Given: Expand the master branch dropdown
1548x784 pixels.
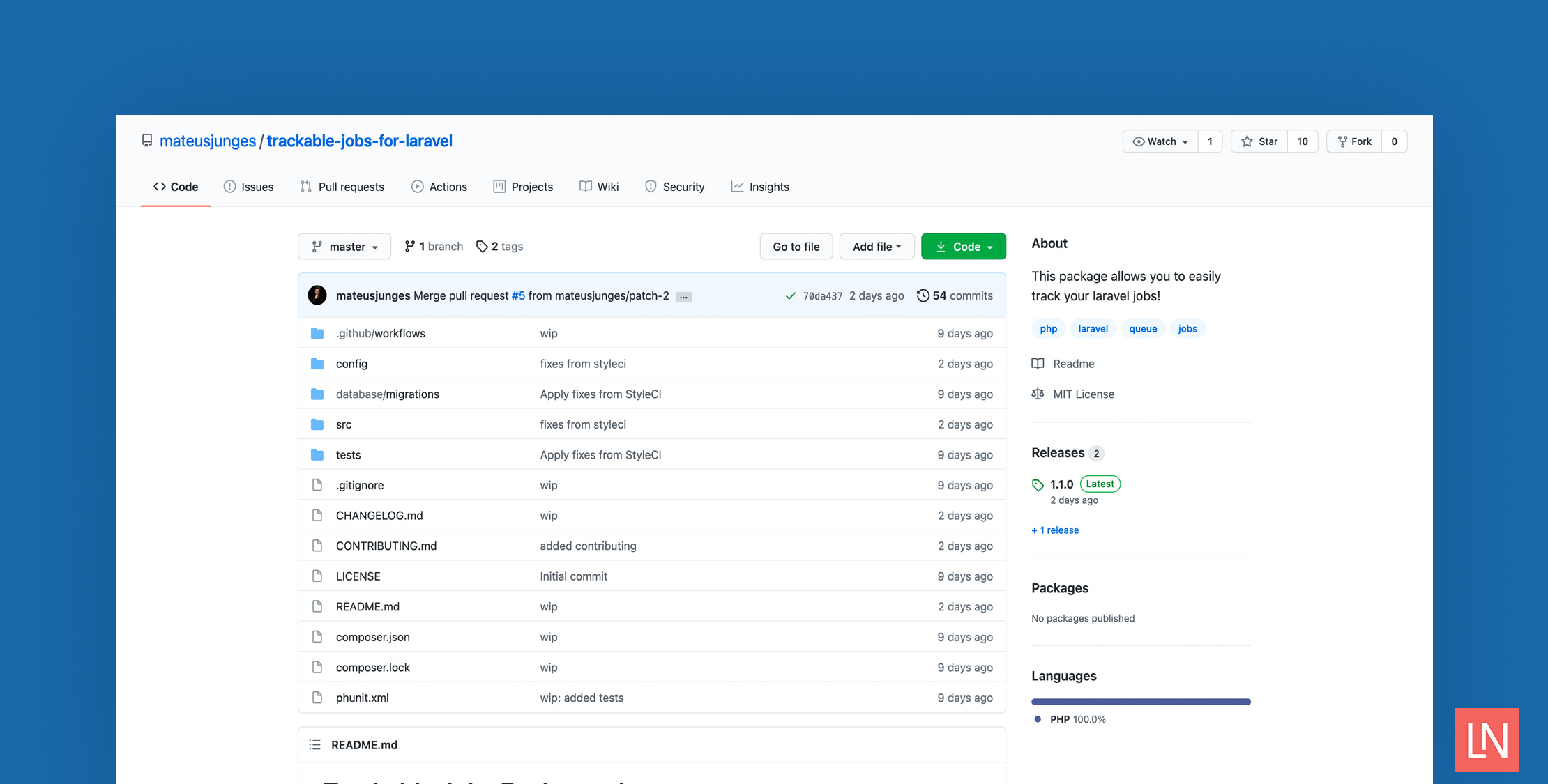Looking at the screenshot, I should [344, 246].
